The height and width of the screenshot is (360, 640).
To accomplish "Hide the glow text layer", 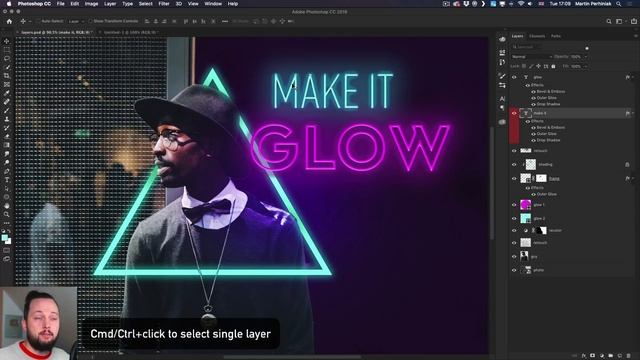I will pos(514,77).
